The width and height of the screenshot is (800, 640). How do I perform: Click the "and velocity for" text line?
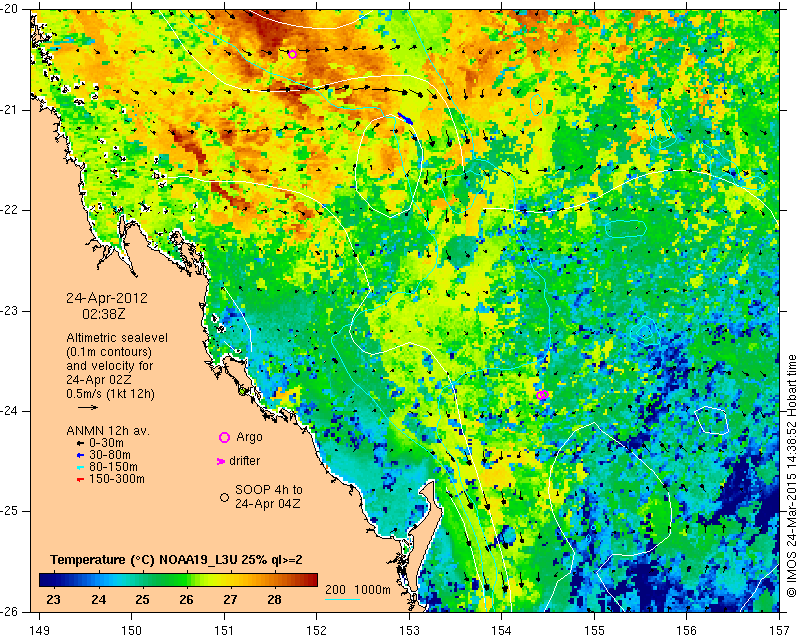[x=110, y=366]
